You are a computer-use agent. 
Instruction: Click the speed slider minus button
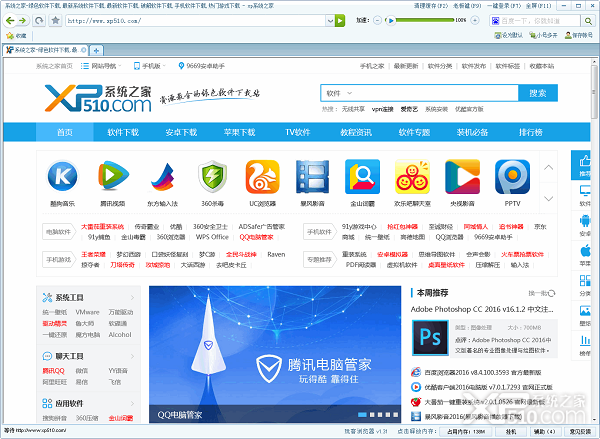click(377, 20)
